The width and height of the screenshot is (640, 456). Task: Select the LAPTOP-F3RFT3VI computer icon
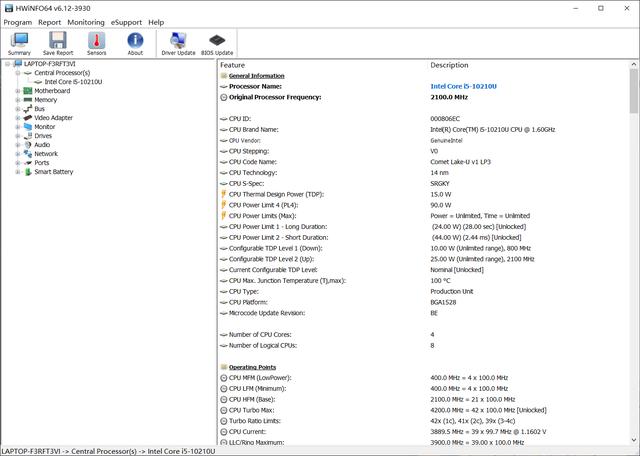pyautogui.click(x=18, y=64)
